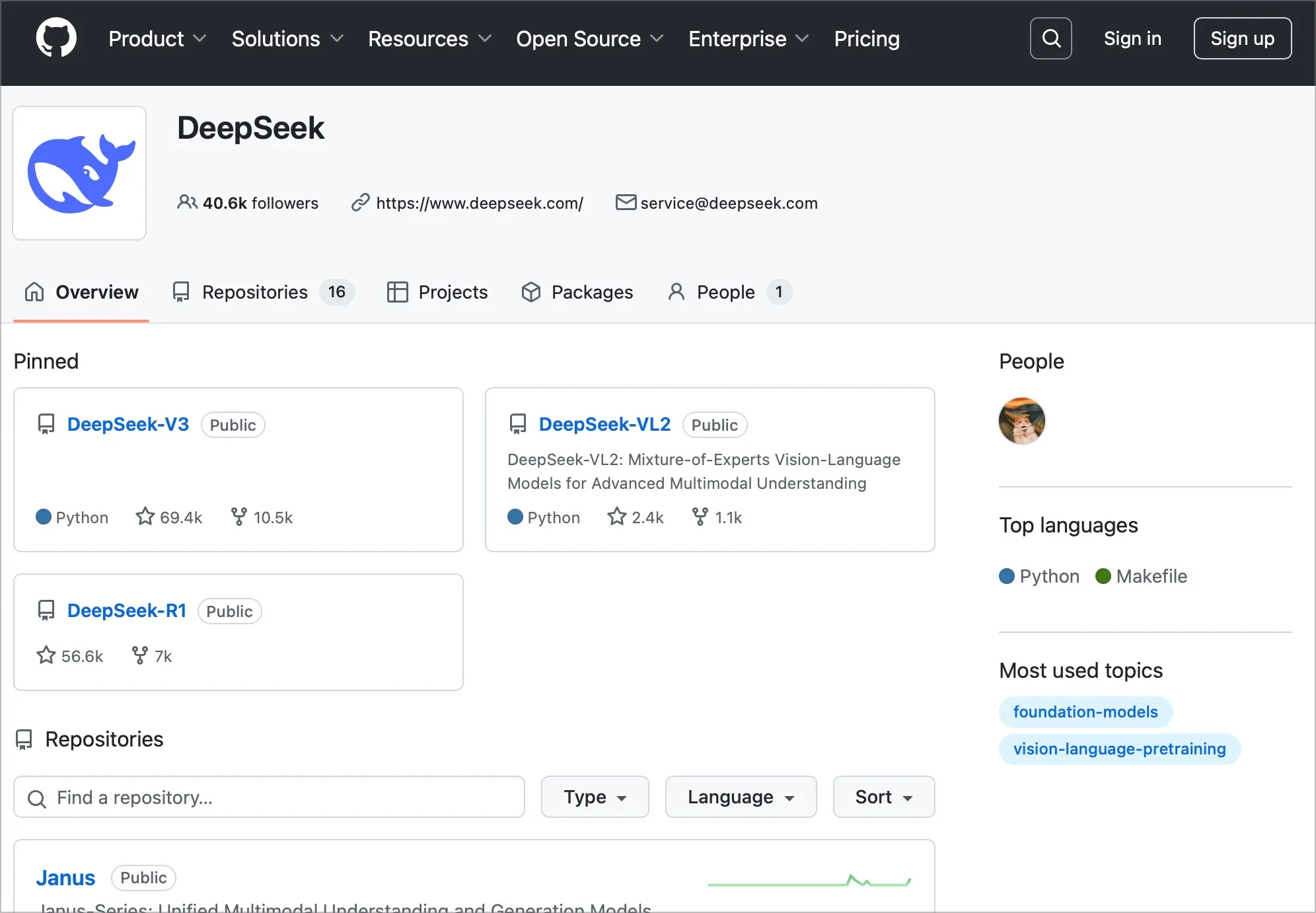Switch to the Projects tab
Screen dimensions: 1316x913
pyautogui.click(x=437, y=291)
